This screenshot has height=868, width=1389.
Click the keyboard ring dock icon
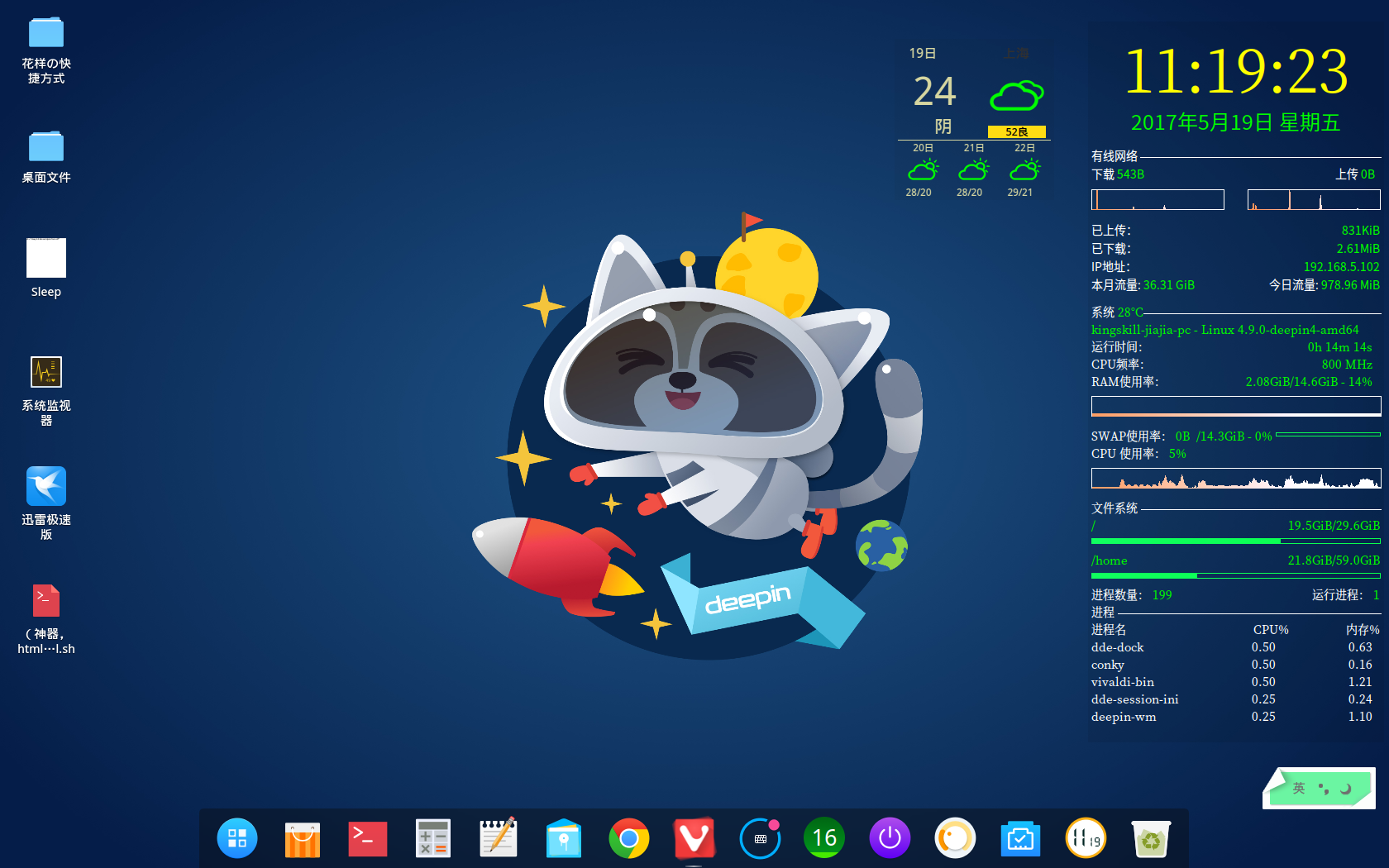pyautogui.click(x=760, y=838)
